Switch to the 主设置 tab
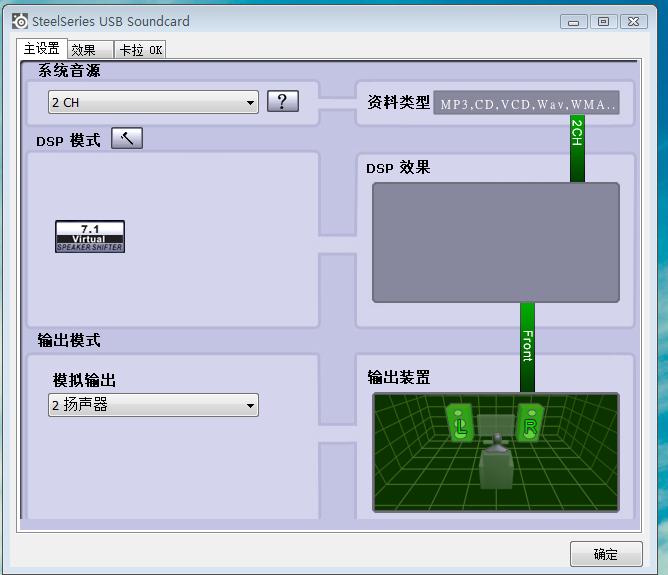Viewport: 668px width, 575px height. click(42, 49)
